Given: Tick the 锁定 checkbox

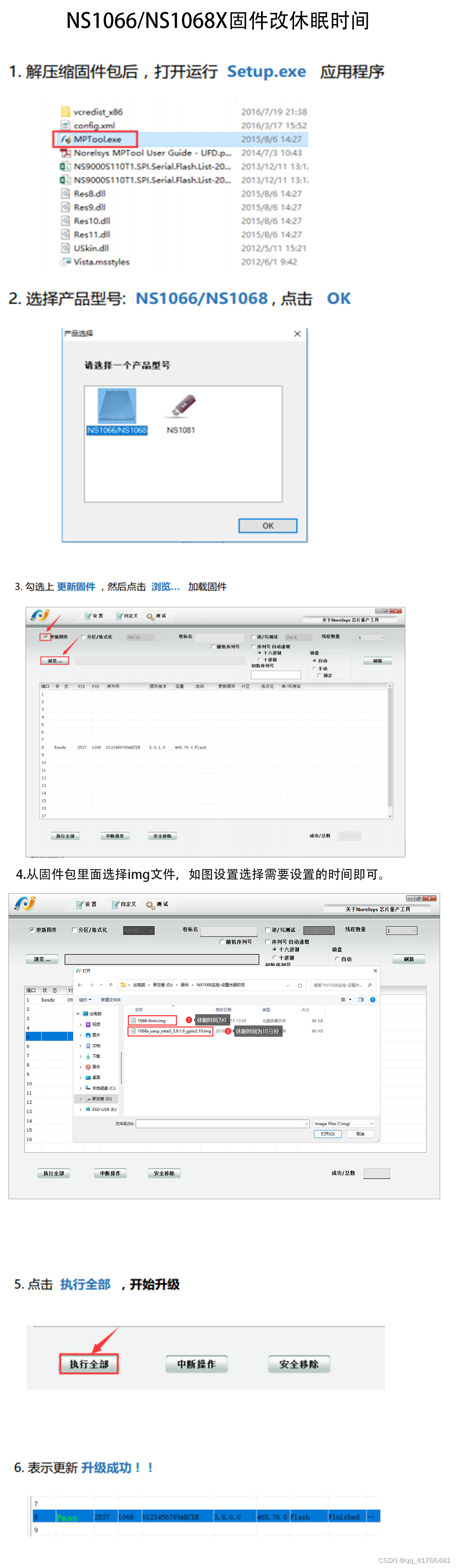Looking at the screenshot, I should [x=319, y=675].
